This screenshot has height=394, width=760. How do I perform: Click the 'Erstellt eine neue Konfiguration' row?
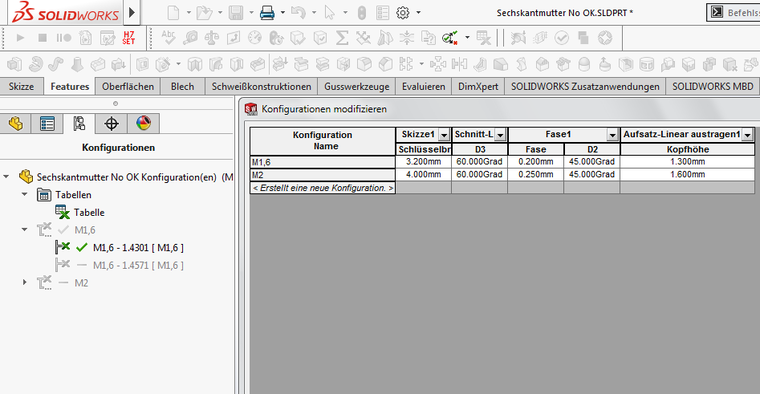pos(323,188)
